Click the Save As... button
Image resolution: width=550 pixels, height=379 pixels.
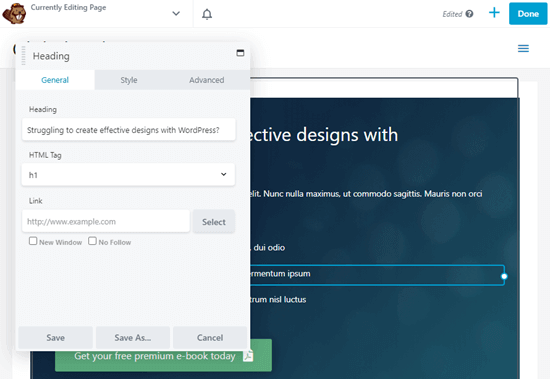click(133, 338)
